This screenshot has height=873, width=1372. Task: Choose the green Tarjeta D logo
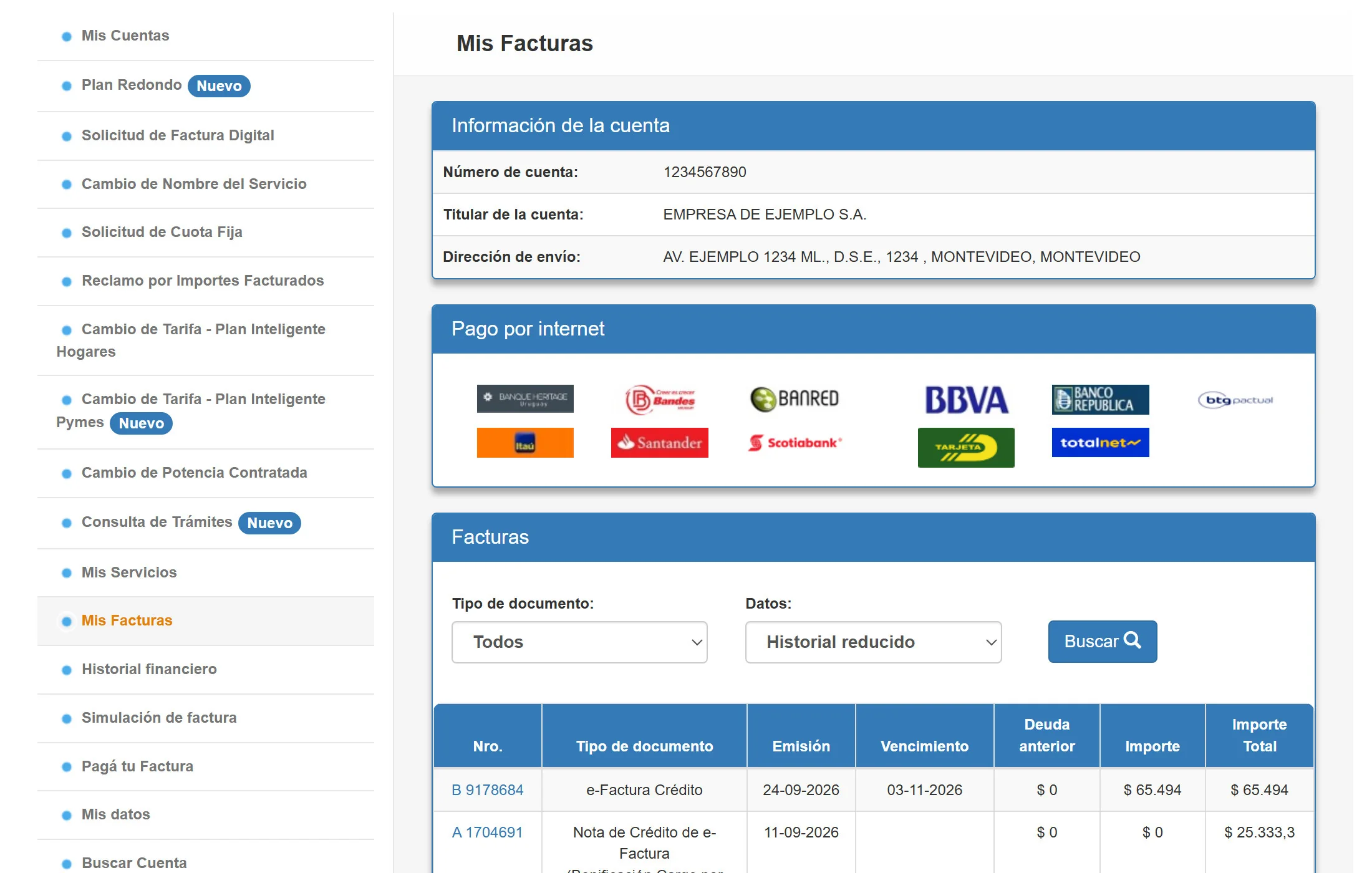pos(966,447)
